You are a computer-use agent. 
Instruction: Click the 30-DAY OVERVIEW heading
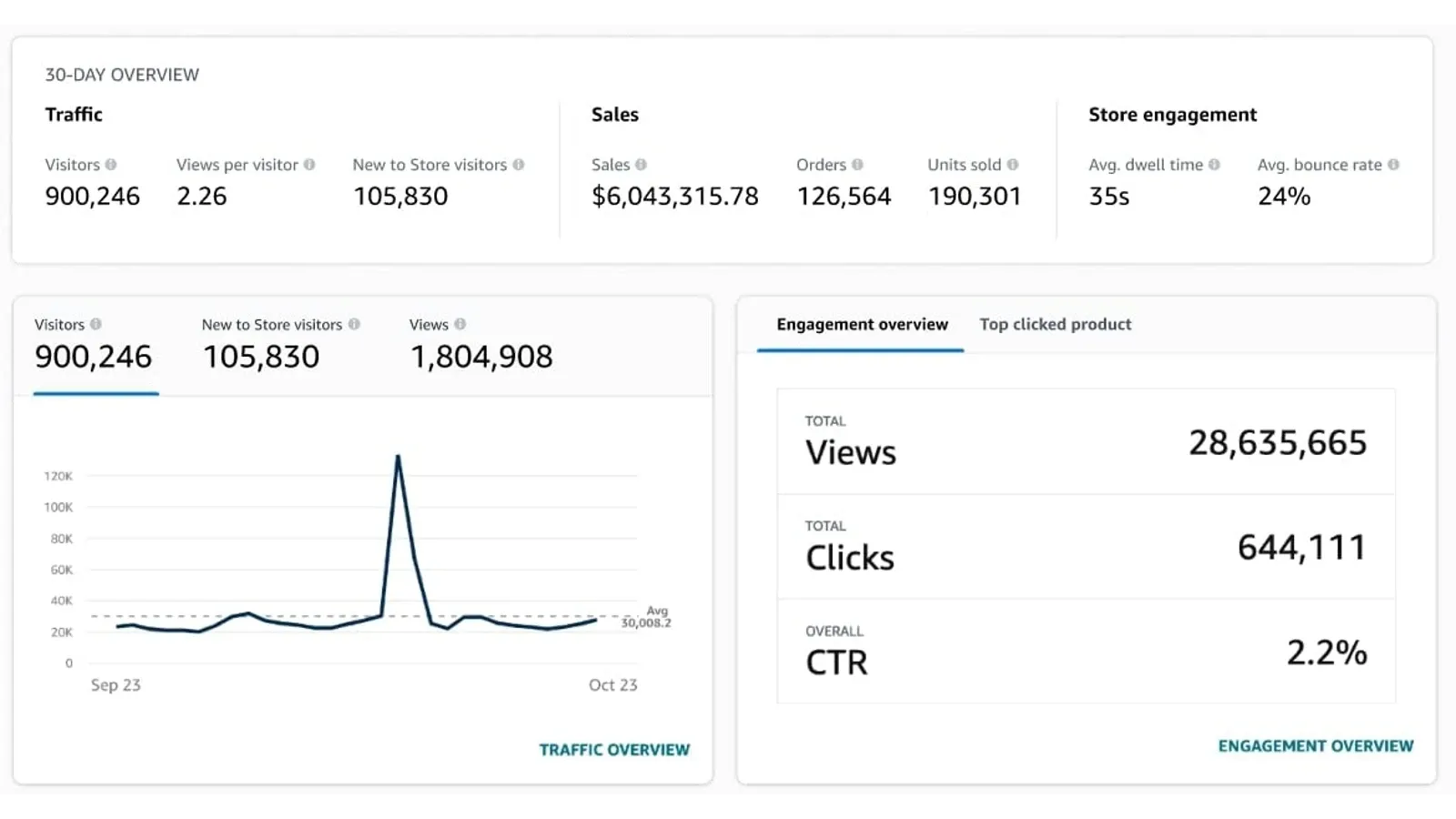tap(122, 75)
